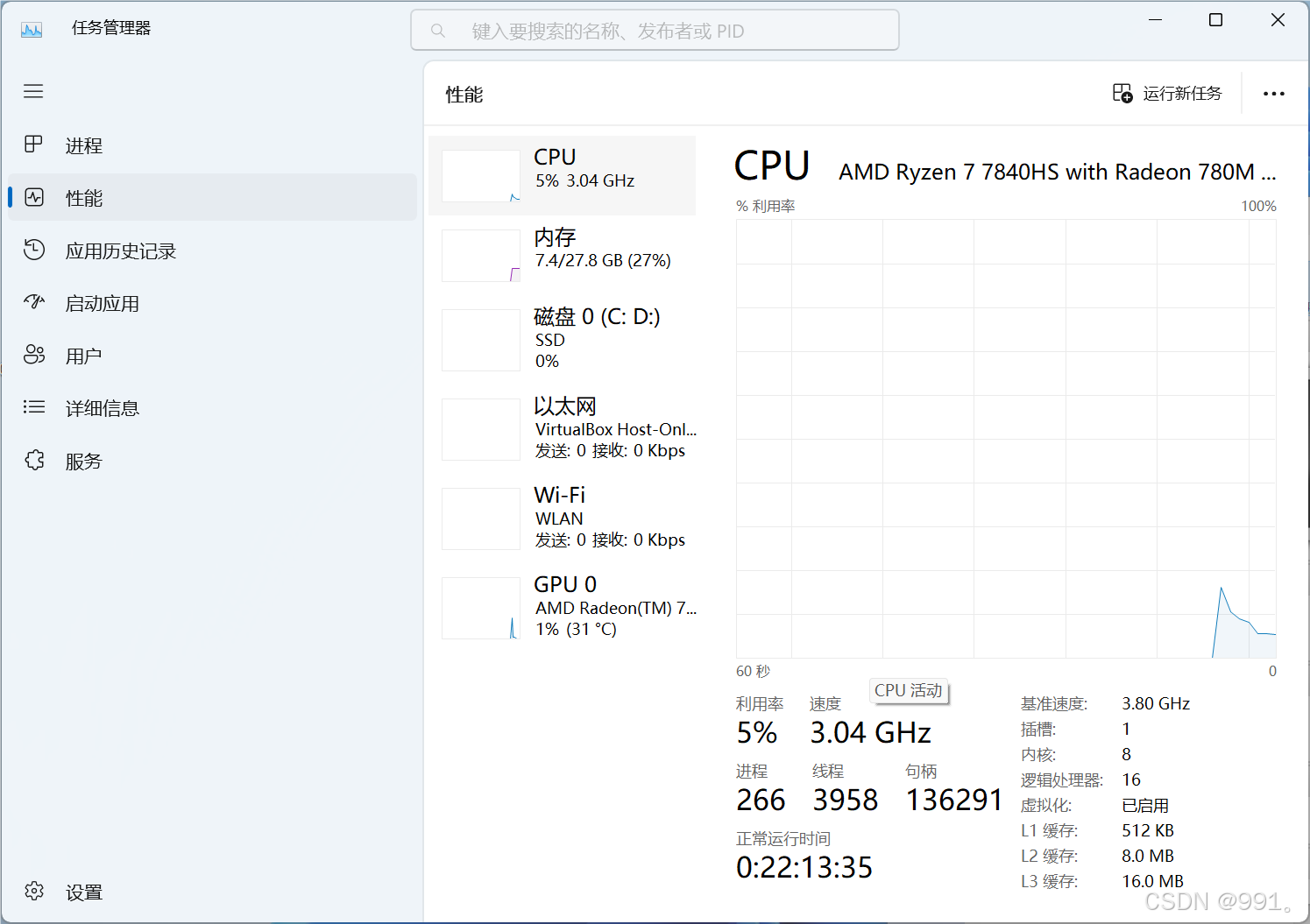Click the Users (用户) people icon
The height and width of the screenshot is (924, 1310).
click(34, 355)
